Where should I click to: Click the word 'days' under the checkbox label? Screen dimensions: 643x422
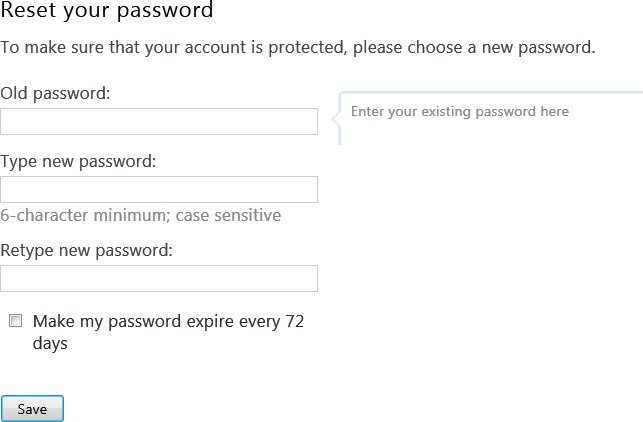(x=50, y=343)
